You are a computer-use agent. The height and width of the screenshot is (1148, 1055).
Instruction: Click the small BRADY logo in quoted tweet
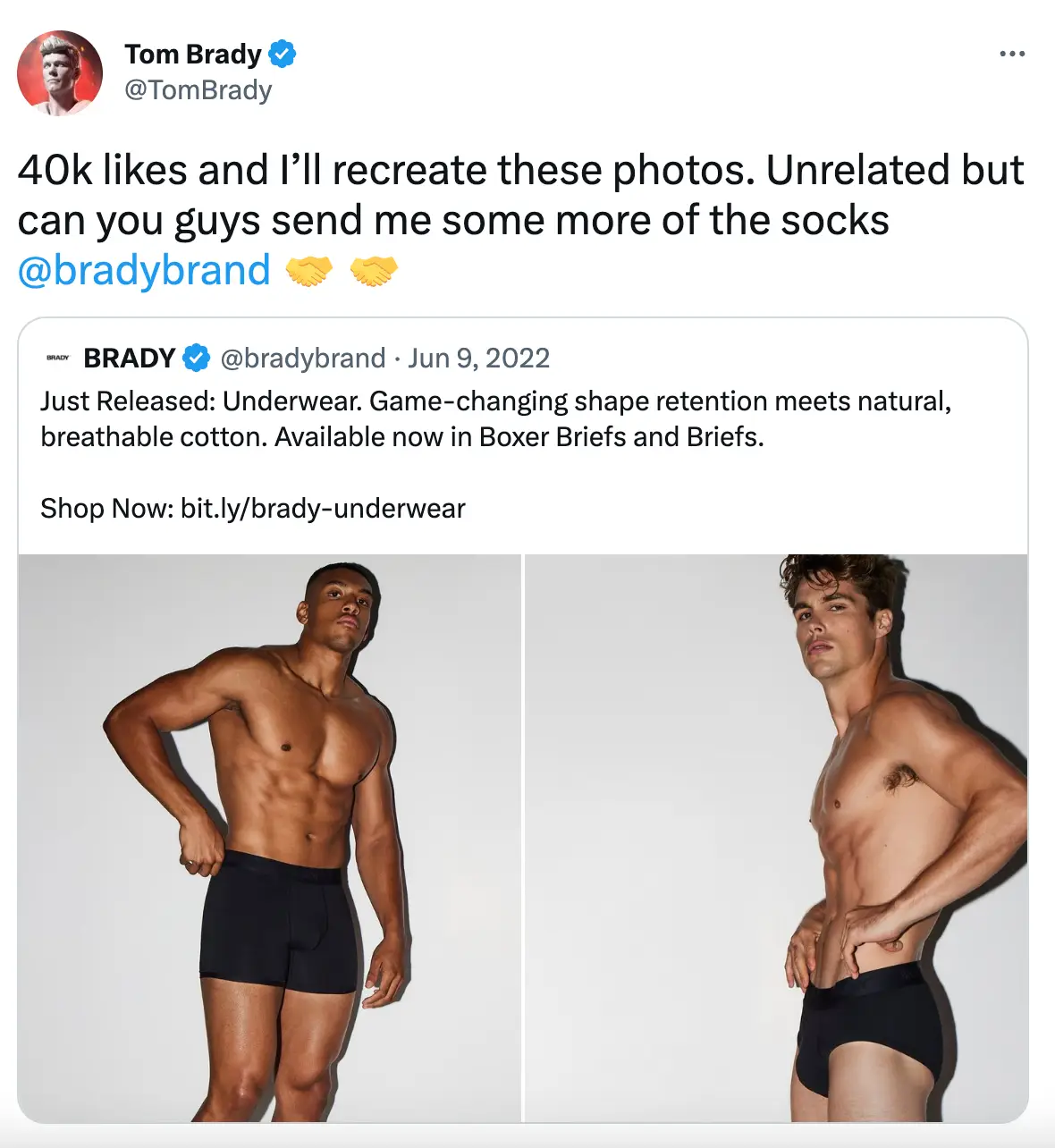pyautogui.click(x=57, y=358)
